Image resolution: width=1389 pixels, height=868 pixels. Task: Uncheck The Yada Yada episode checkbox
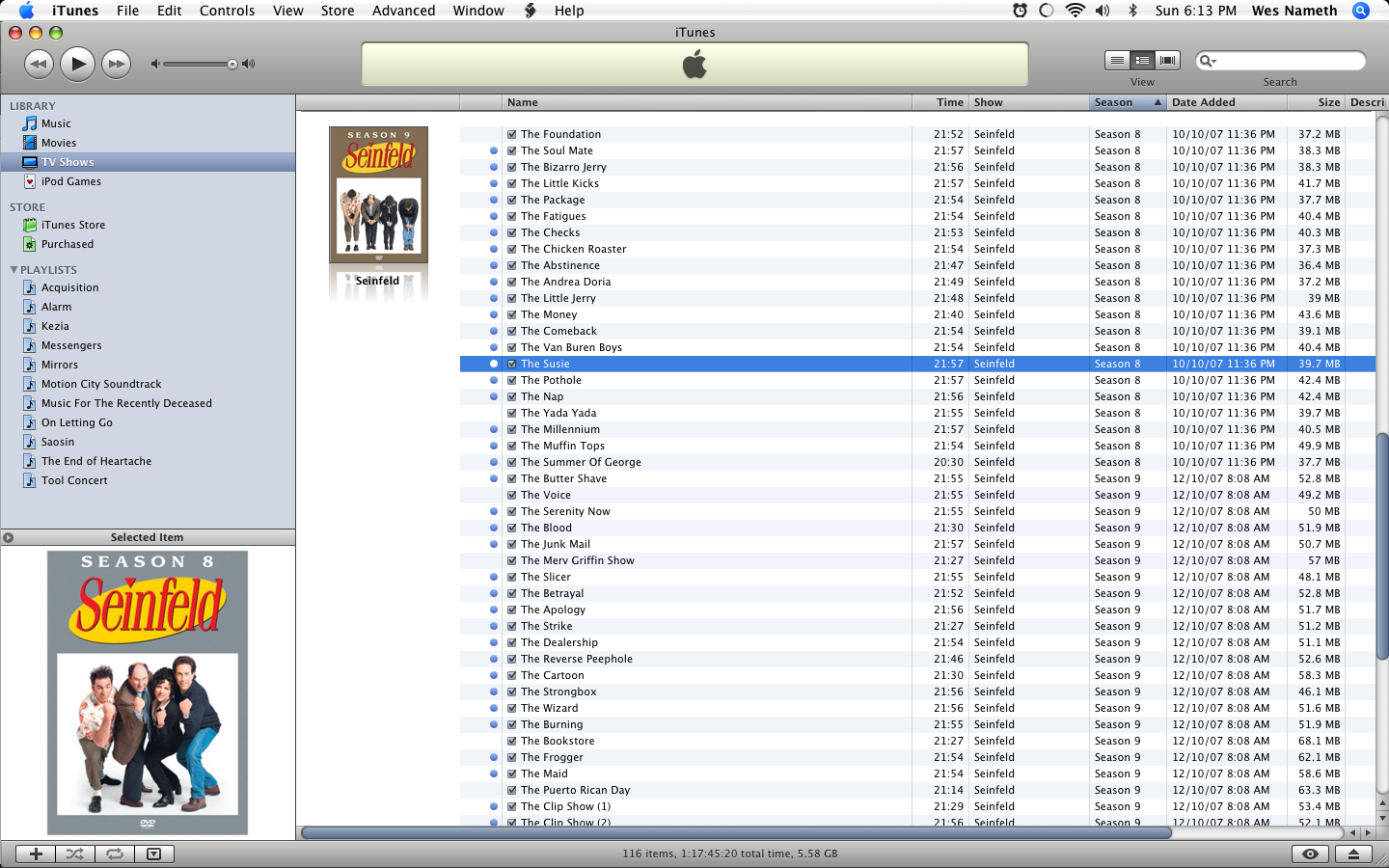(x=511, y=413)
